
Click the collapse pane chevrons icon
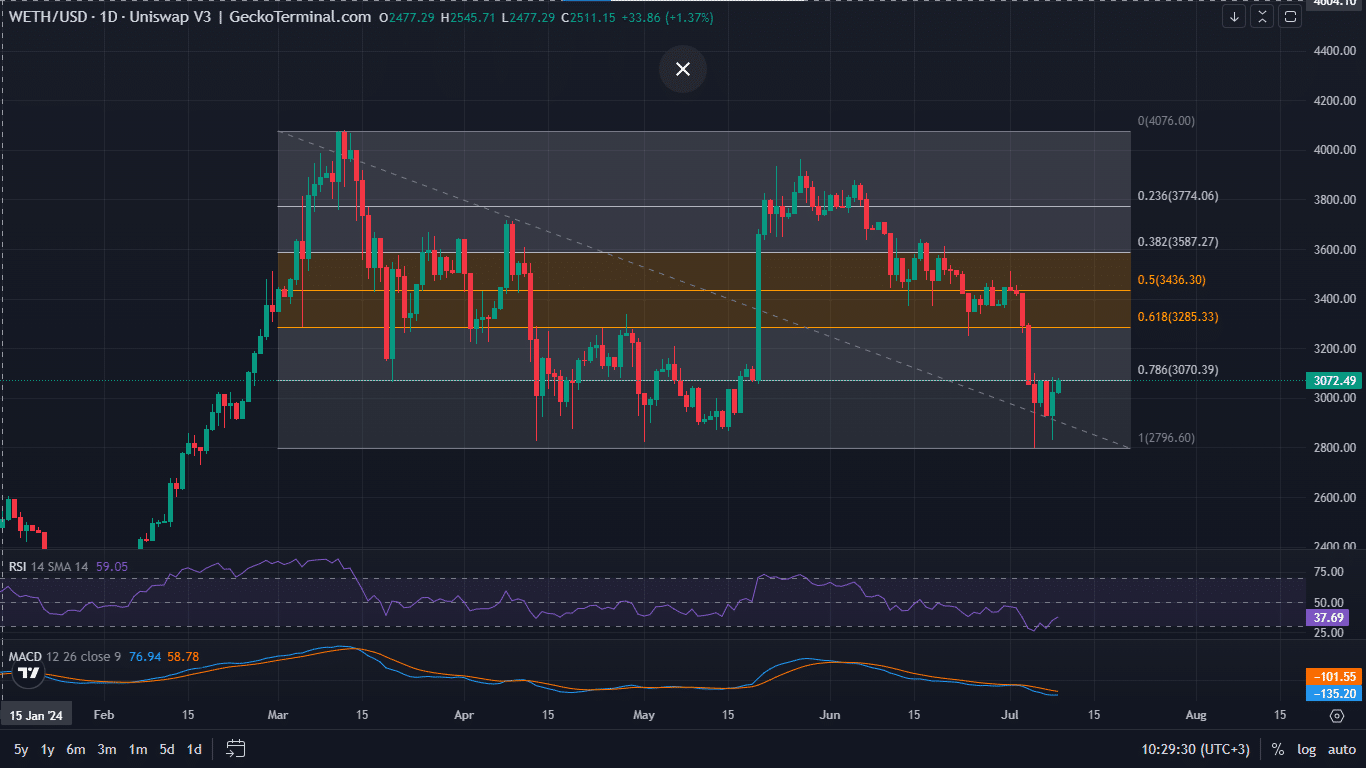[1262, 17]
